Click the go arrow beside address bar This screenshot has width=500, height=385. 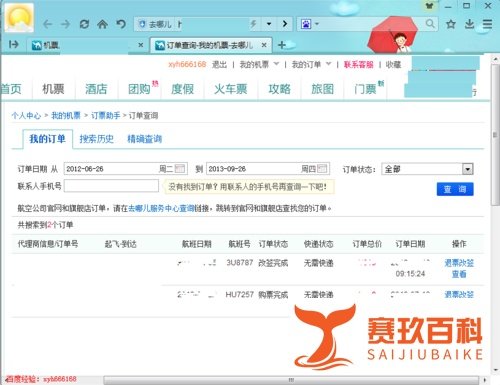tap(285, 24)
